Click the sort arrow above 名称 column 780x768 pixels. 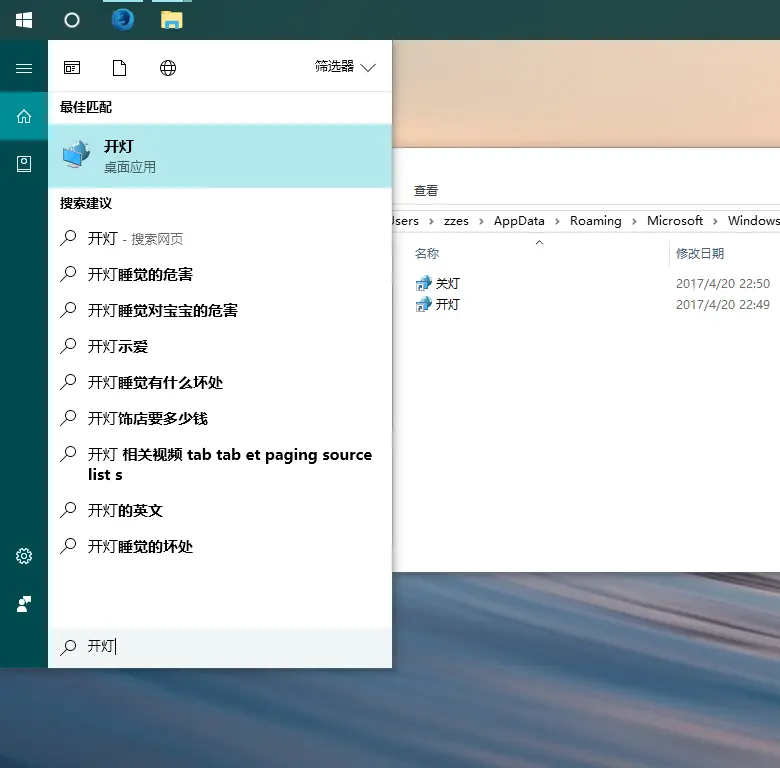[539, 242]
